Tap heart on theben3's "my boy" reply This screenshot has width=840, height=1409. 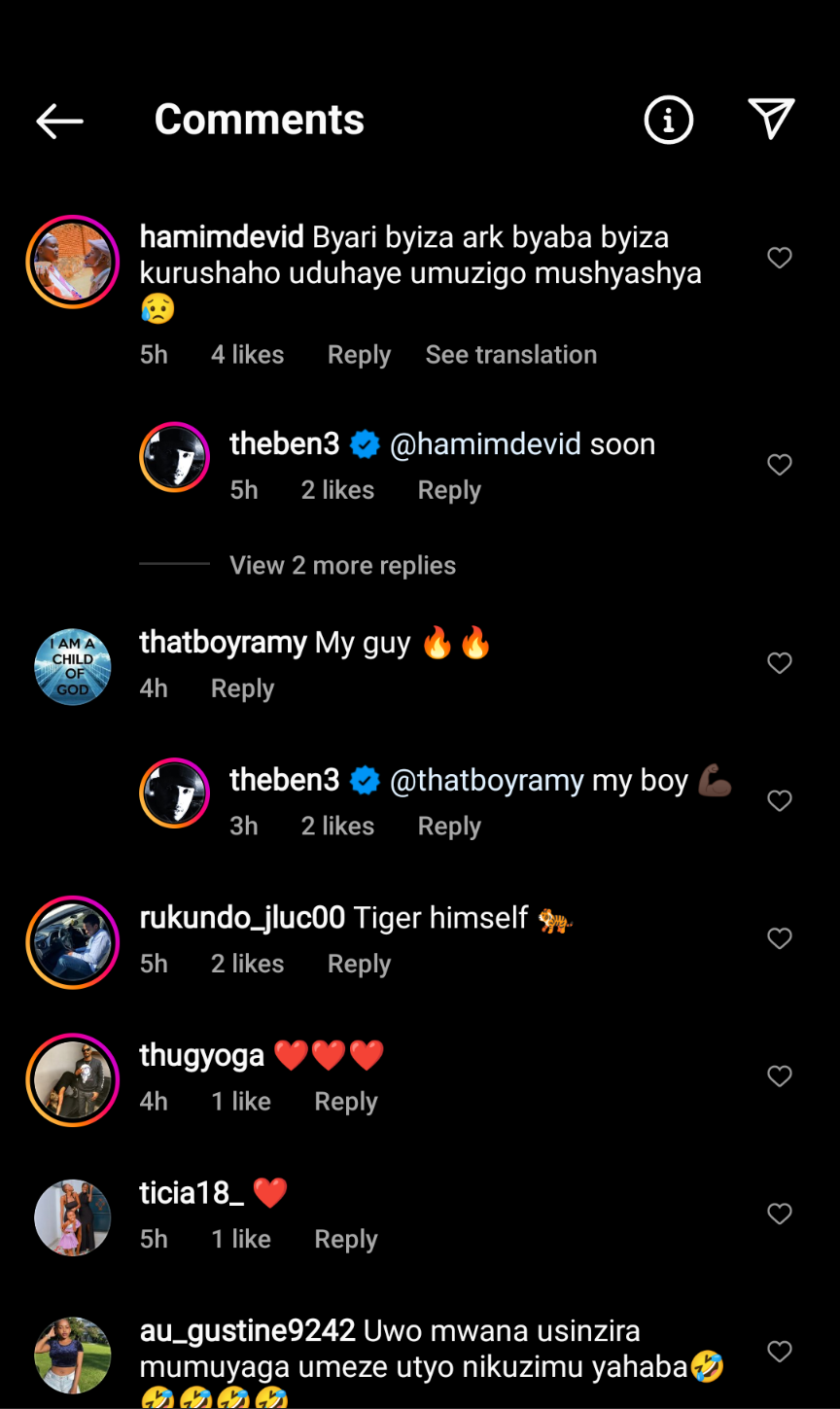click(780, 800)
